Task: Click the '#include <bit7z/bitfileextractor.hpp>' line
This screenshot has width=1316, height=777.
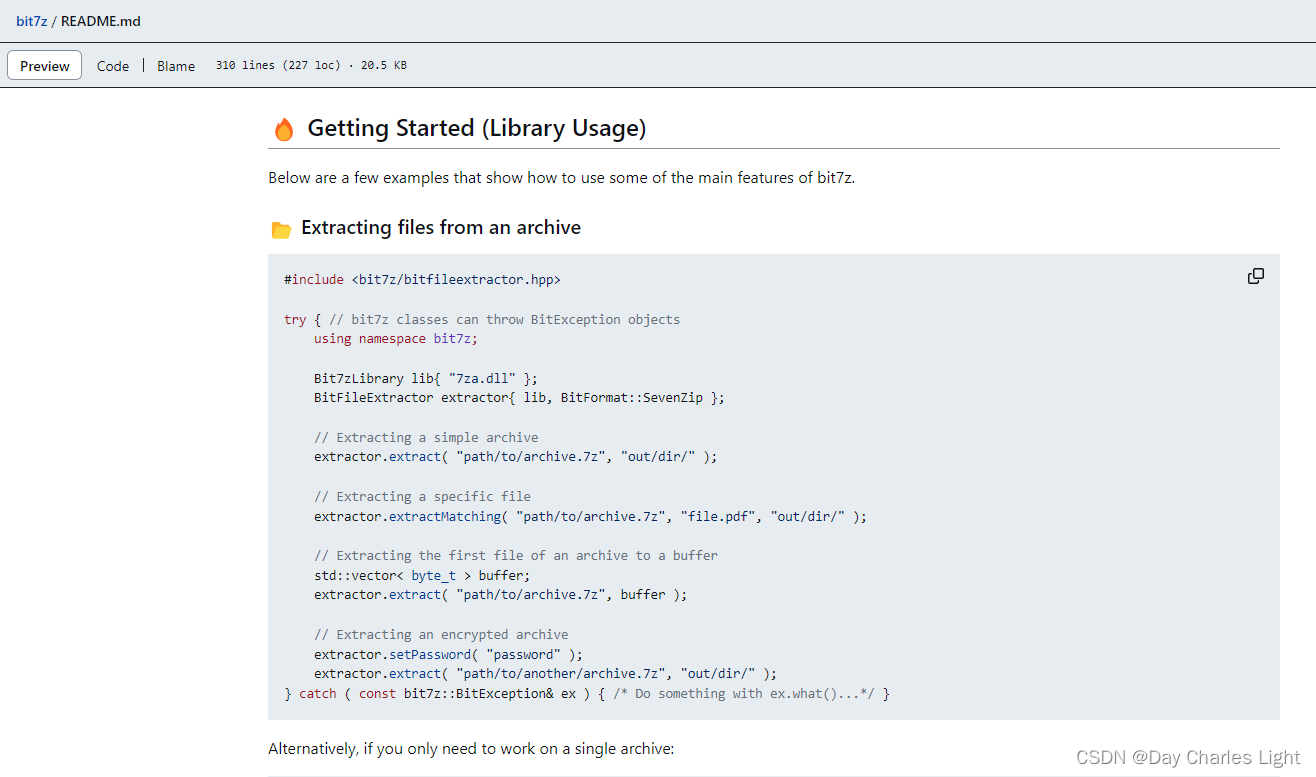Action: [422, 280]
